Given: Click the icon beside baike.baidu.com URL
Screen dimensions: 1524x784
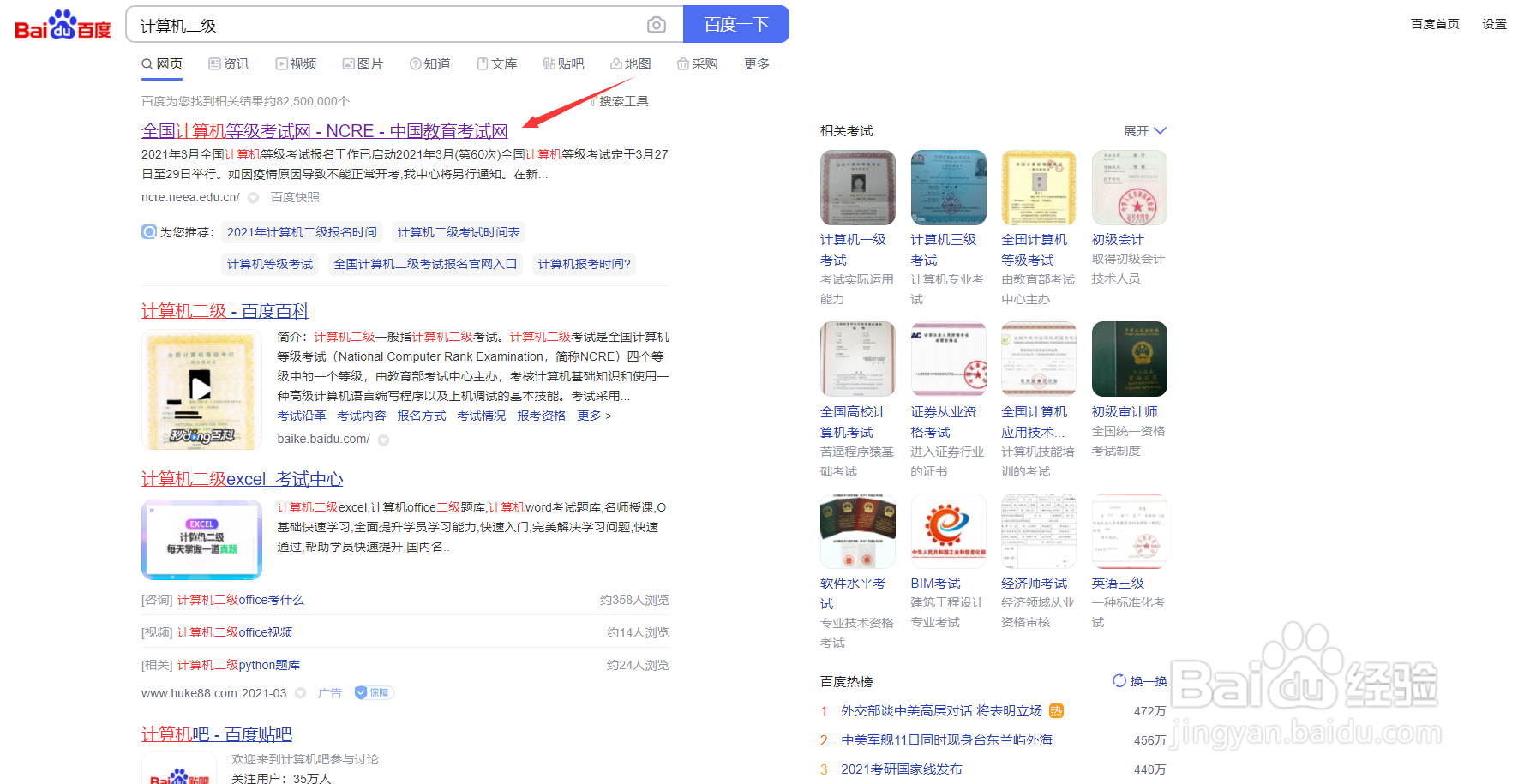Looking at the screenshot, I should [x=383, y=440].
